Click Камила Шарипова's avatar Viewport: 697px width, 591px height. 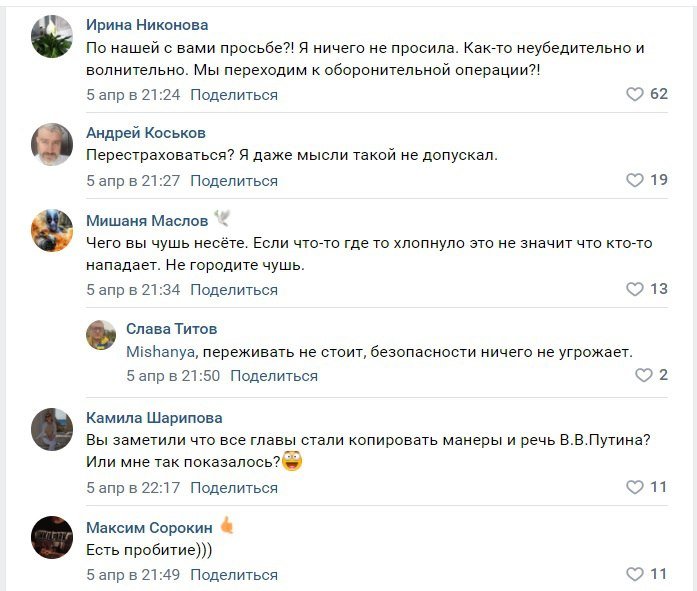[52, 429]
